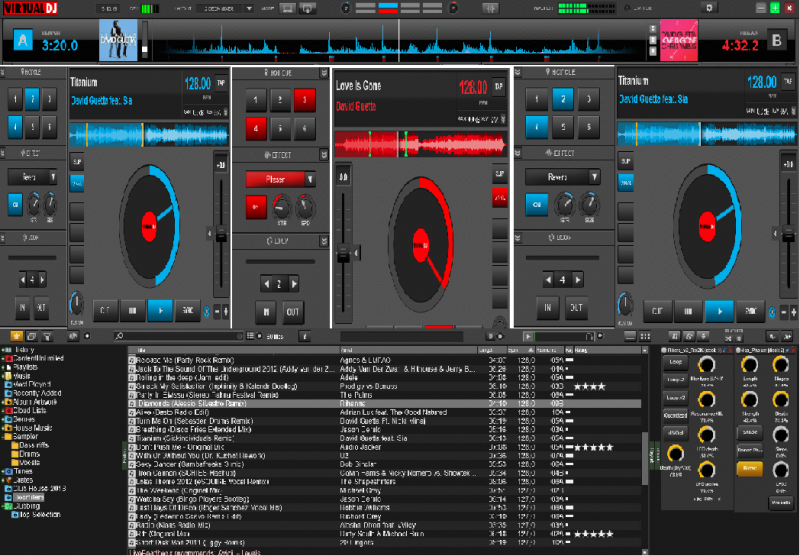Screen dimensions: 800x556
Task: Decrease right blue loop length from 4
Action: pos(548,280)
